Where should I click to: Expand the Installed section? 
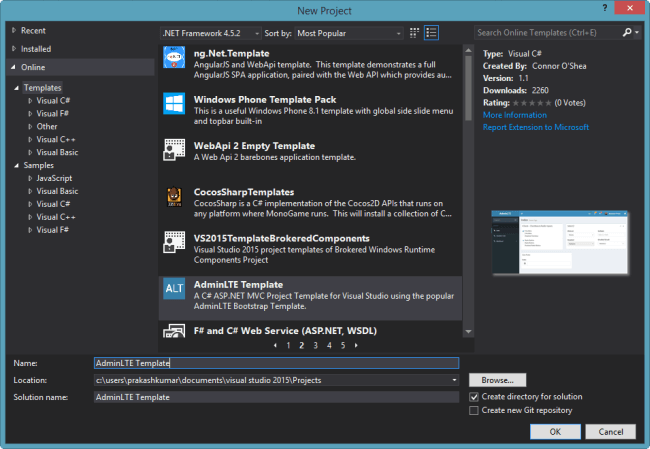point(14,49)
